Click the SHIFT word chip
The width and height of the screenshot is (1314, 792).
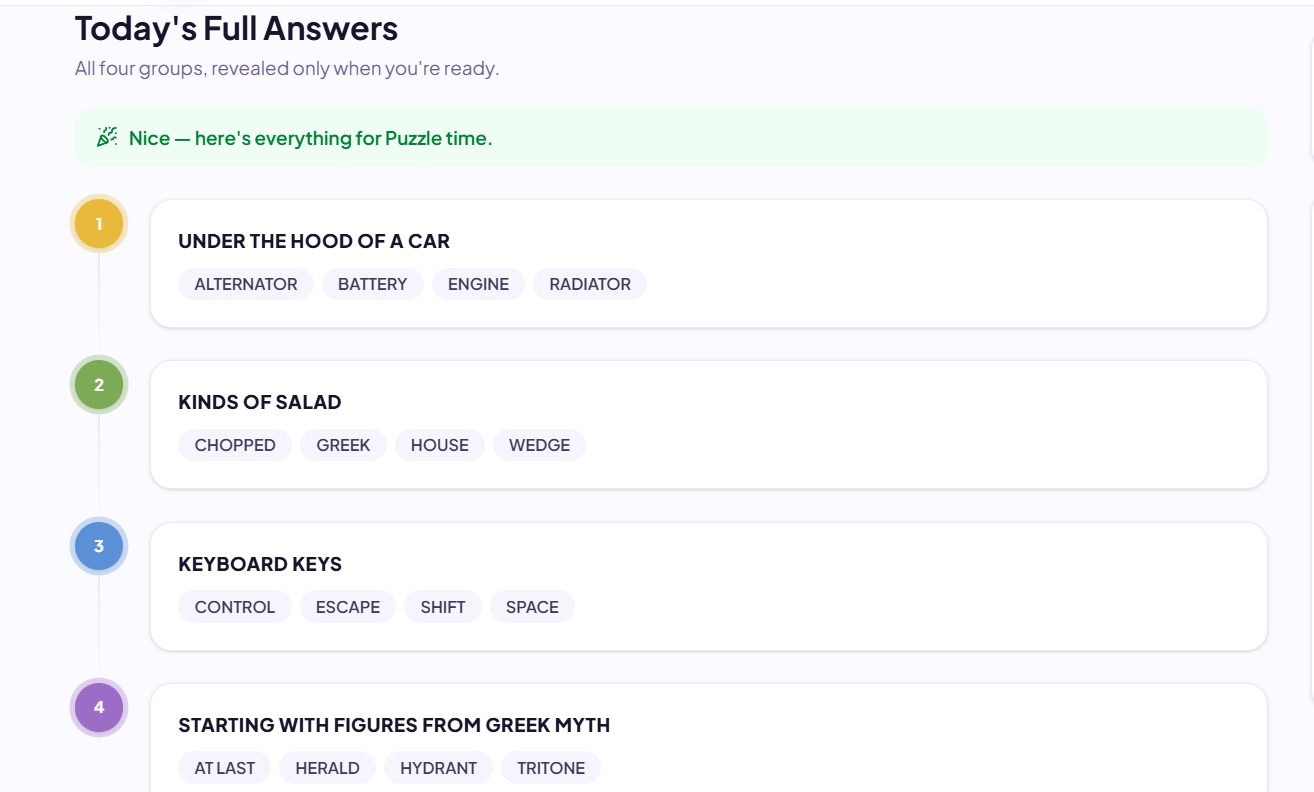pyautogui.click(x=443, y=607)
